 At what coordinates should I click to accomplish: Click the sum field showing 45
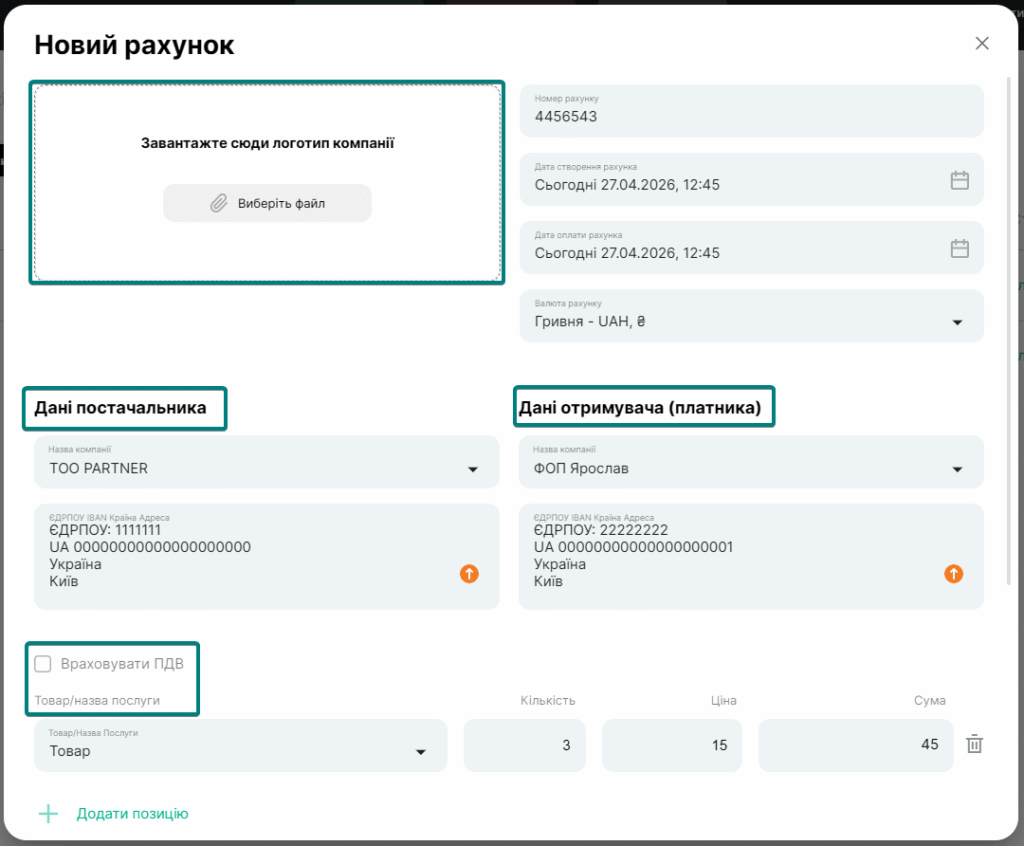click(855, 745)
